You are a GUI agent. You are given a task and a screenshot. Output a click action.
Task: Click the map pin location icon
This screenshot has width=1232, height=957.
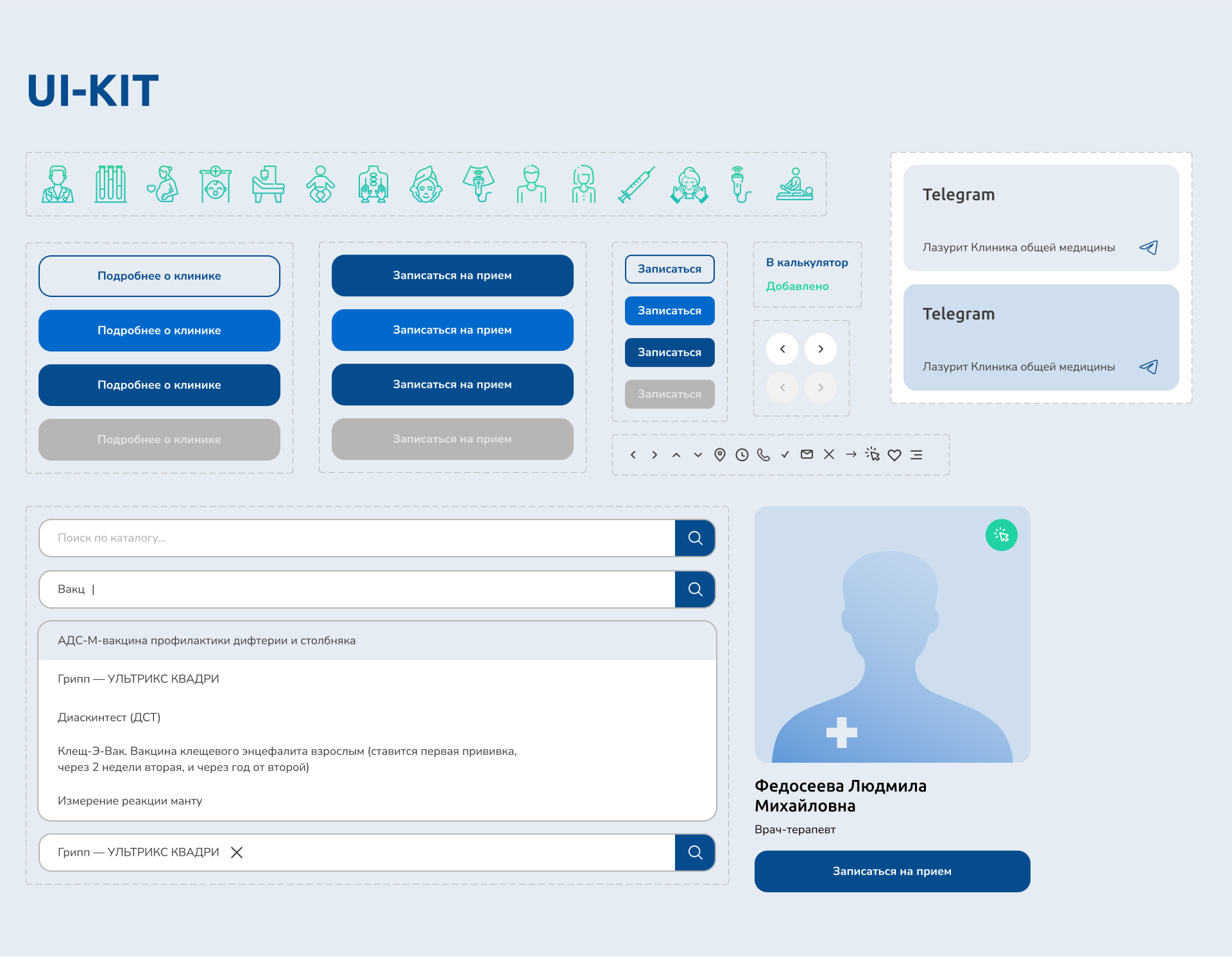tap(720, 455)
